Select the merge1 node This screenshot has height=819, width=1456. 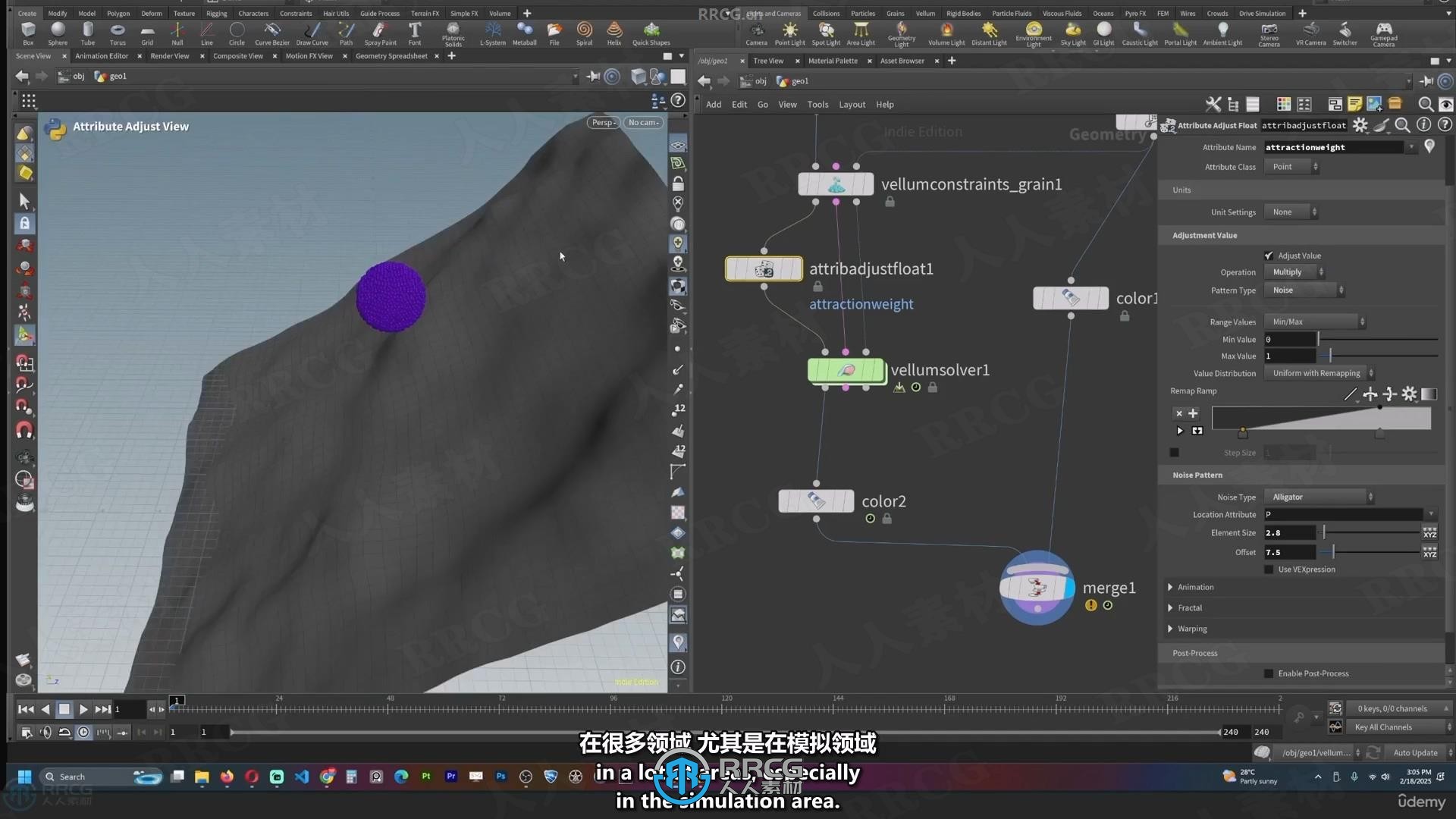pos(1037,588)
